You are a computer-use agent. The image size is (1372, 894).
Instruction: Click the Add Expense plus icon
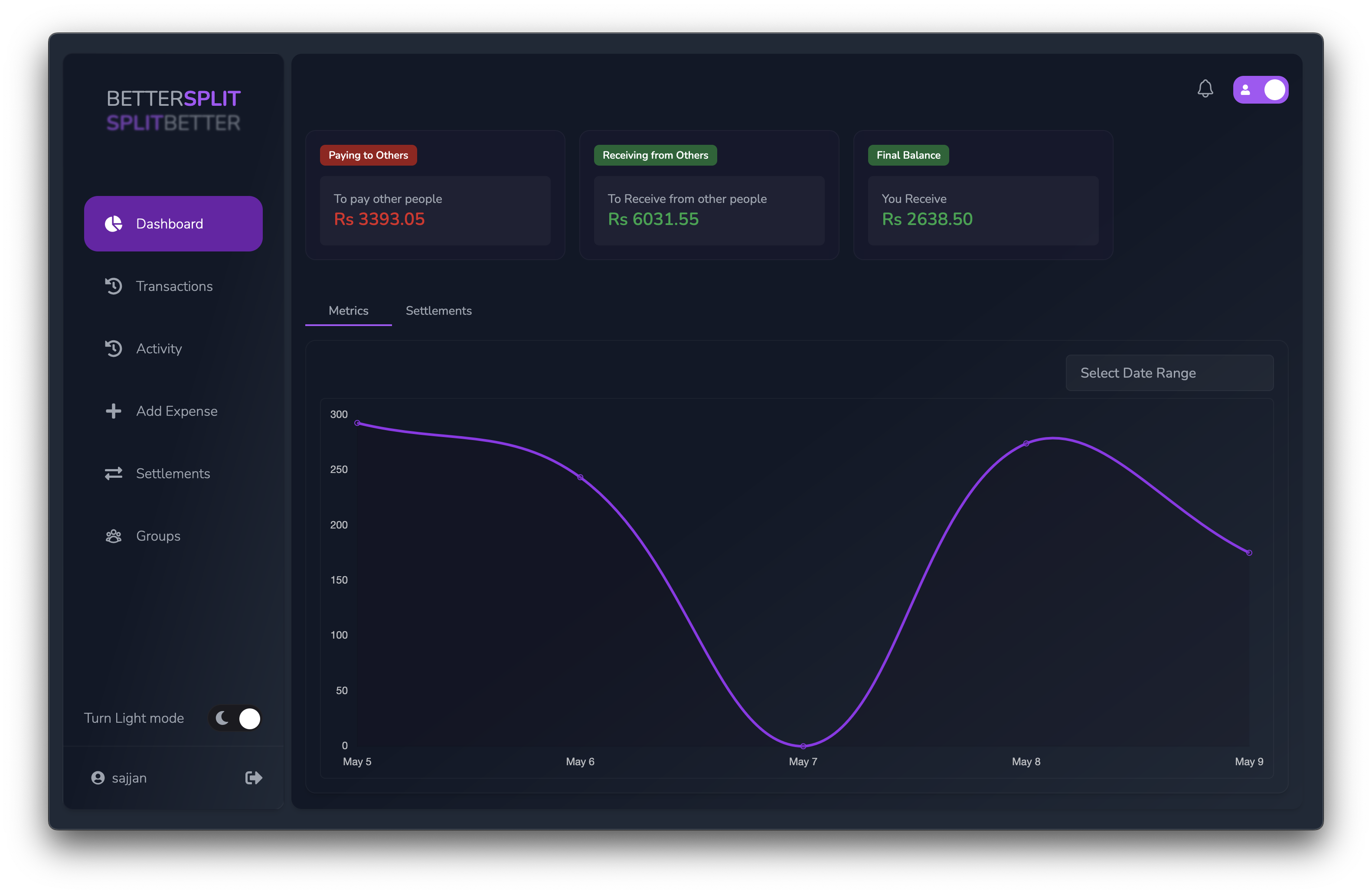(x=114, y=411)
